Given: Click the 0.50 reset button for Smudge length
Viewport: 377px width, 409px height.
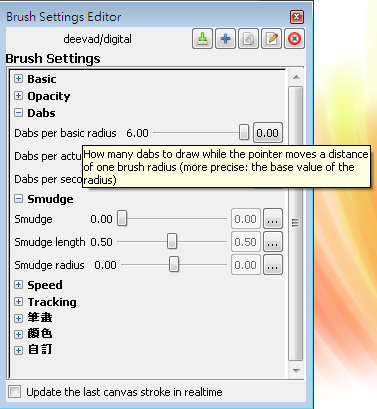Looking at the screenshot, I should point(246,242).
